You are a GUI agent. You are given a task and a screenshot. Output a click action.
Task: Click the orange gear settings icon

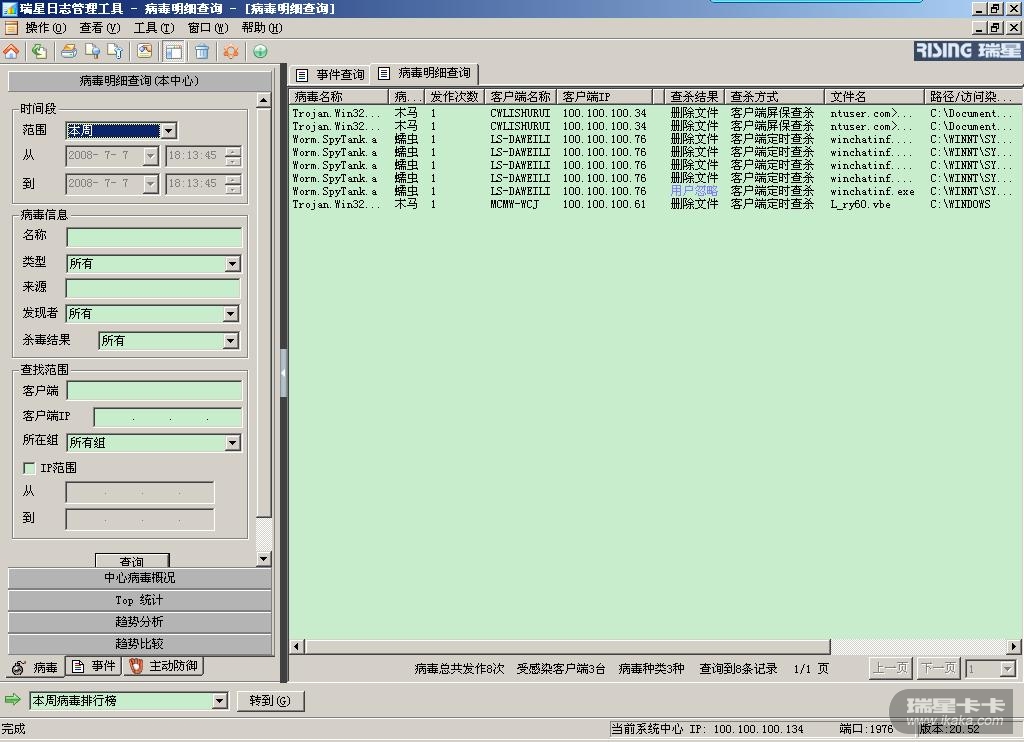[x=231, y=51]
